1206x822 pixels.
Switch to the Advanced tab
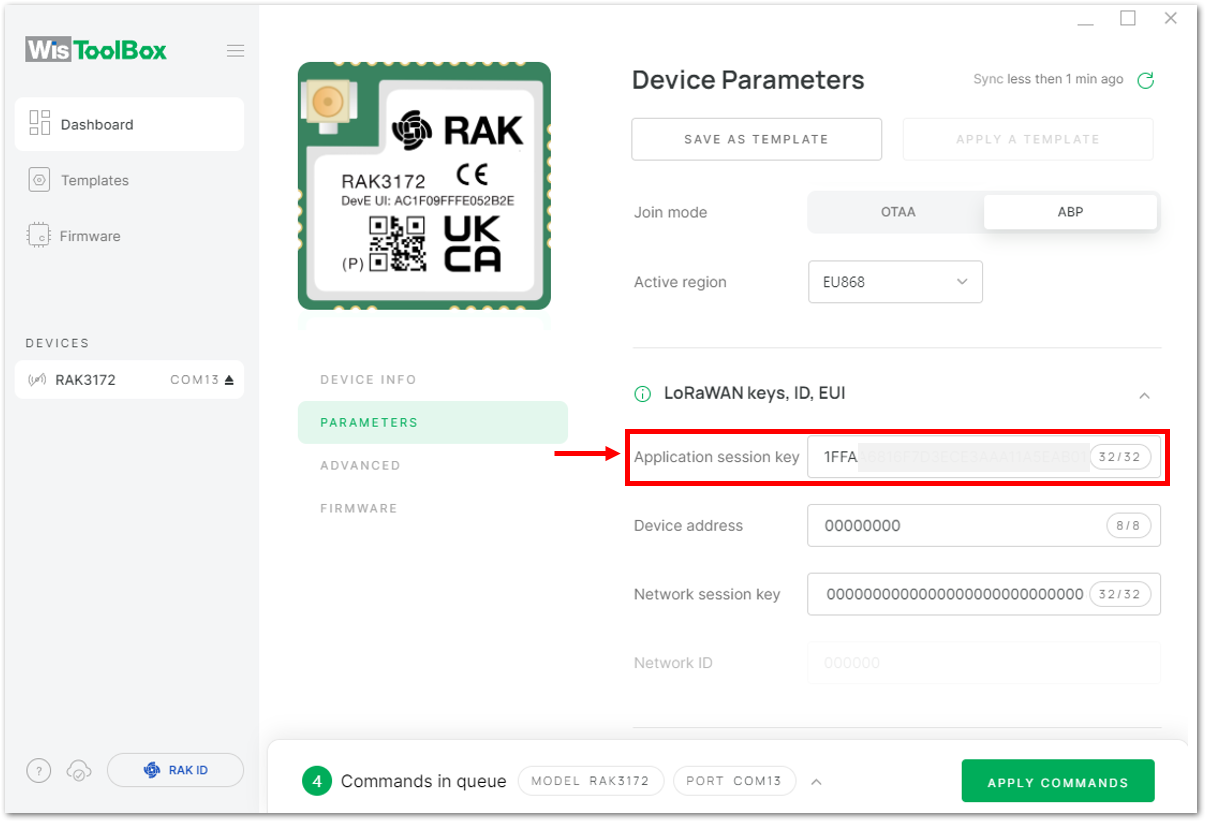tap(360, 465)
